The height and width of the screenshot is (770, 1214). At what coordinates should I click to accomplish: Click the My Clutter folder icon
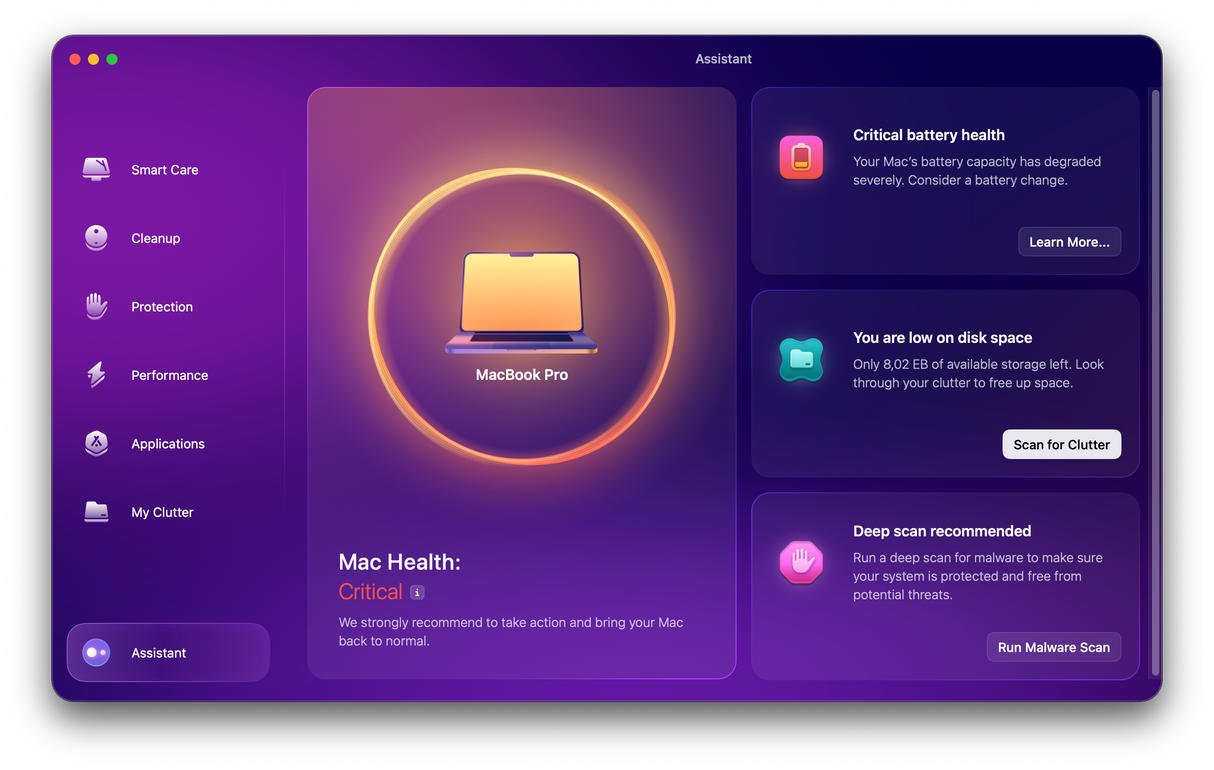pyautogui.click(x=96, y=512)
